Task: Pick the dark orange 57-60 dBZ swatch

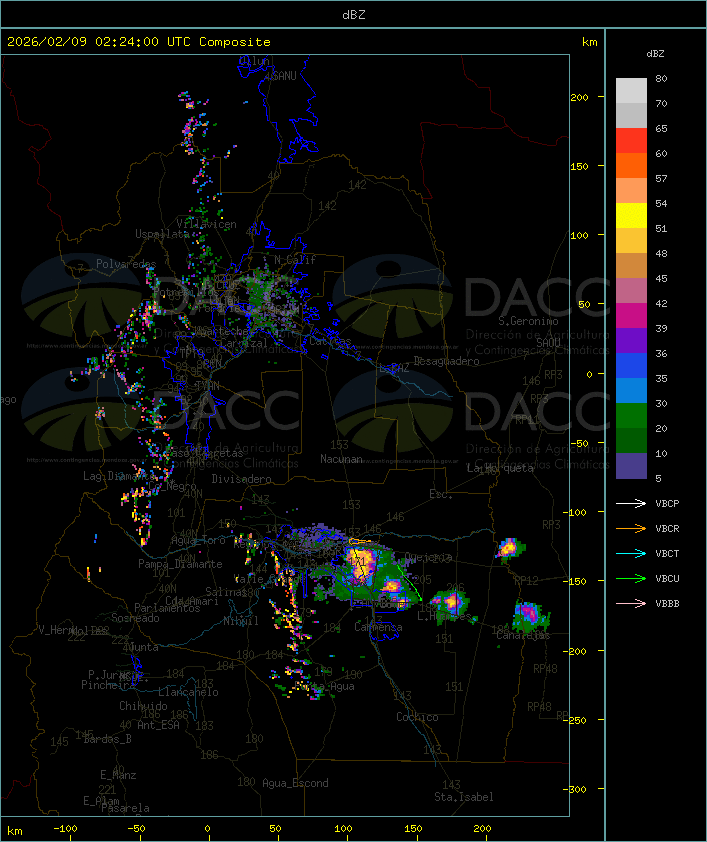Action: [631, 165]
